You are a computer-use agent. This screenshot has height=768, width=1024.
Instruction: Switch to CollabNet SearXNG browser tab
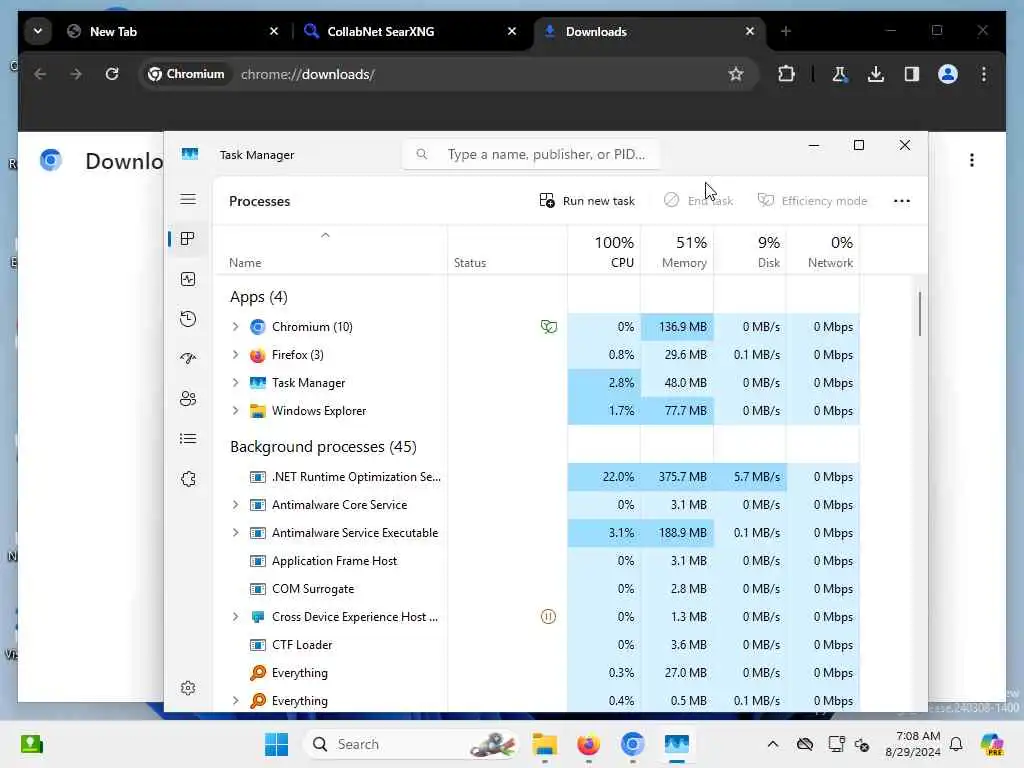pyautogui.click(x=411, y=31)
